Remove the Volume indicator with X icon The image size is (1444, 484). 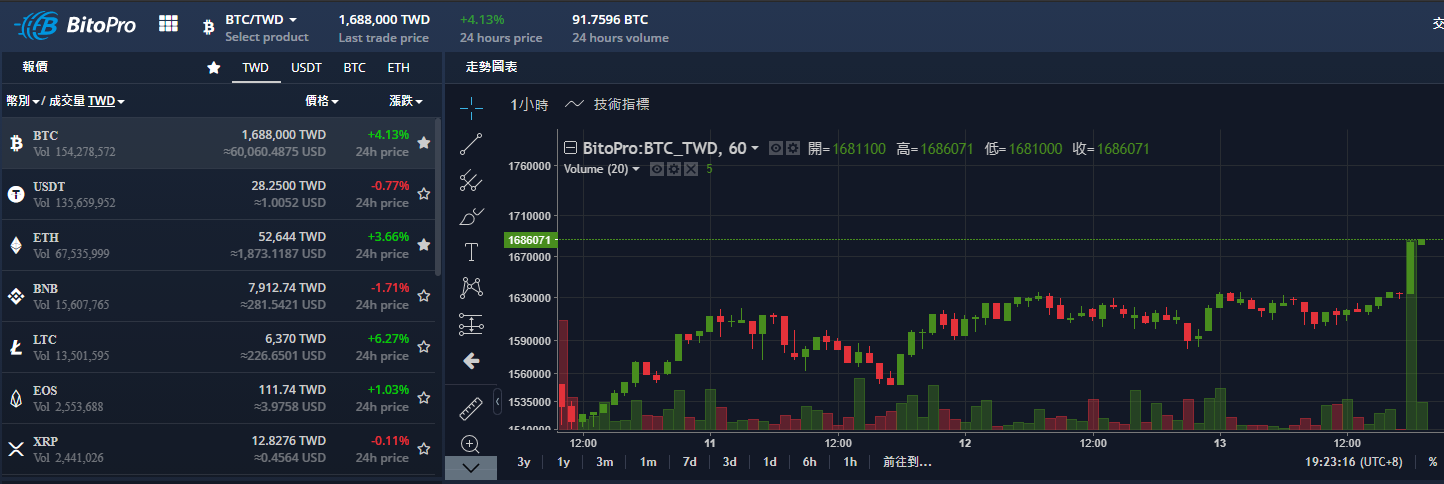(690, 169)
